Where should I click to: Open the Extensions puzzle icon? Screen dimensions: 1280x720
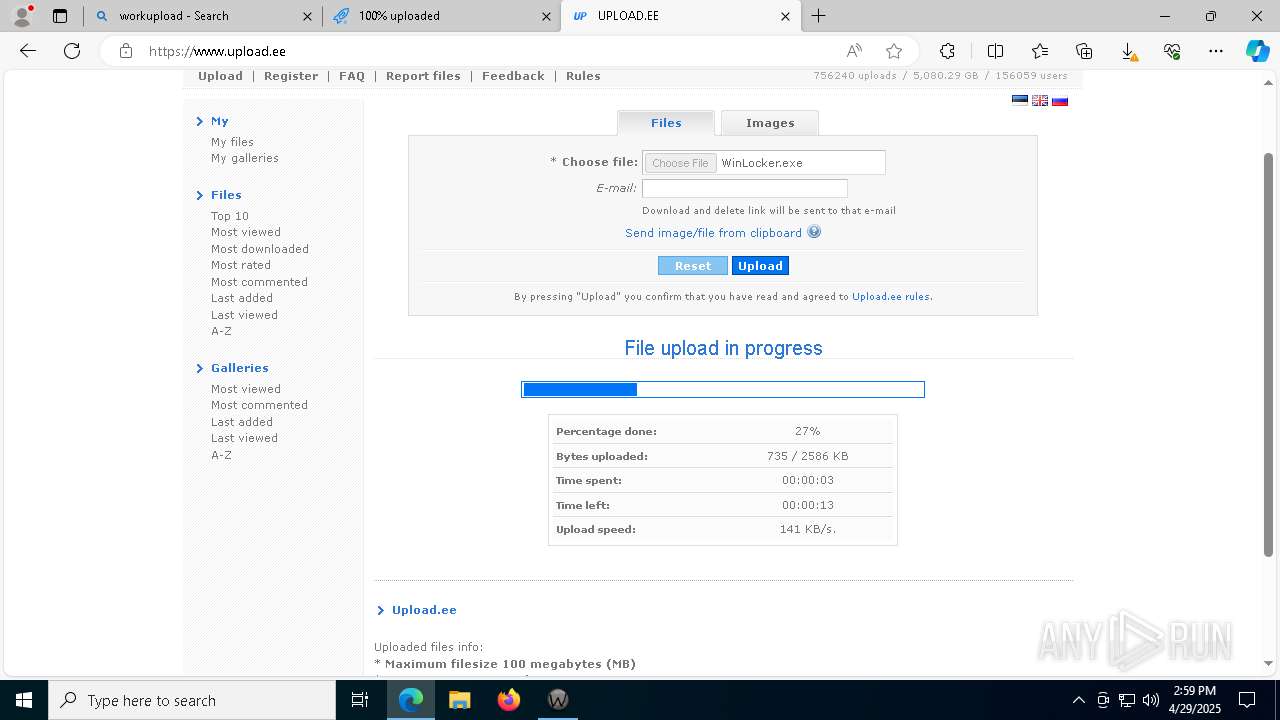[947, 51]
